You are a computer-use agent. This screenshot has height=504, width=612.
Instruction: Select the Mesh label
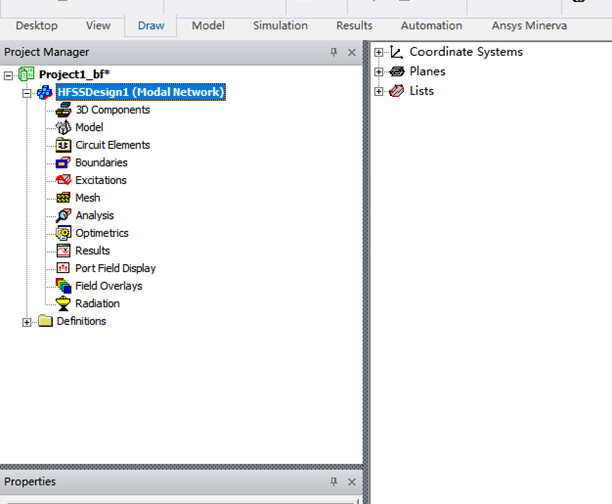88,198
